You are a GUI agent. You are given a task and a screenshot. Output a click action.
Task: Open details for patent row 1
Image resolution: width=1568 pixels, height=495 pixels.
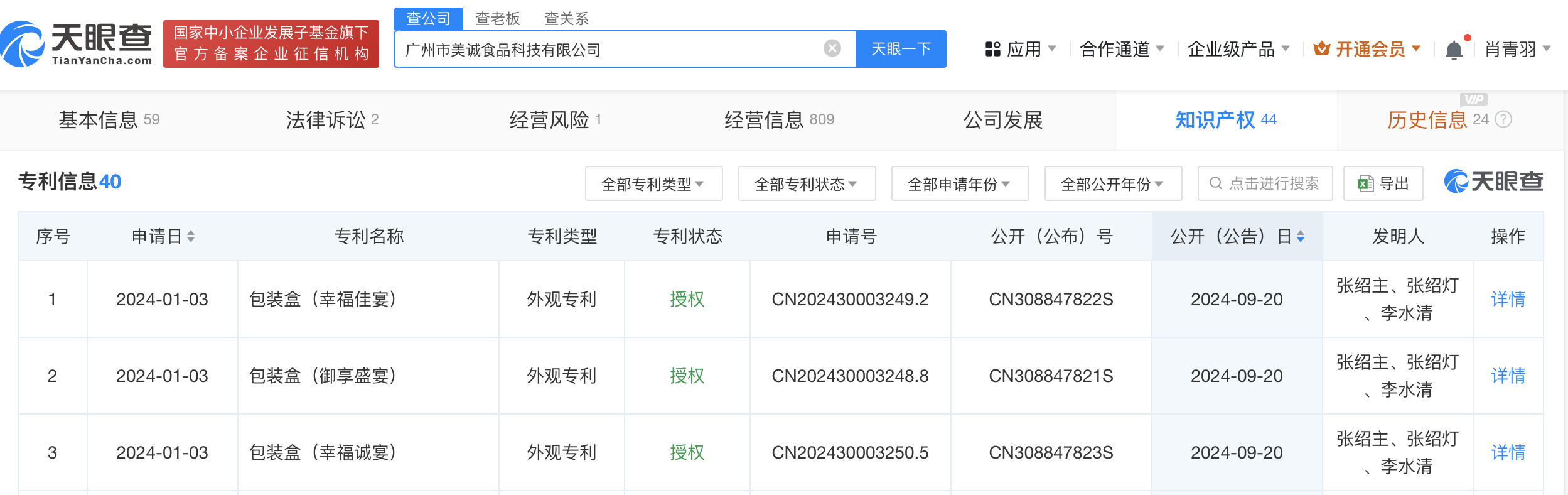(x=1508, y=299)
